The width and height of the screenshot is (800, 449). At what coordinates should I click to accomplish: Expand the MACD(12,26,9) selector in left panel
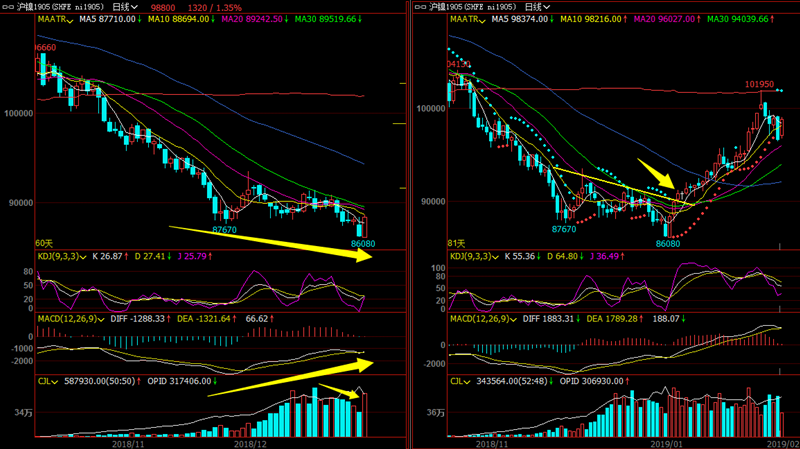(x=36, y=317)
